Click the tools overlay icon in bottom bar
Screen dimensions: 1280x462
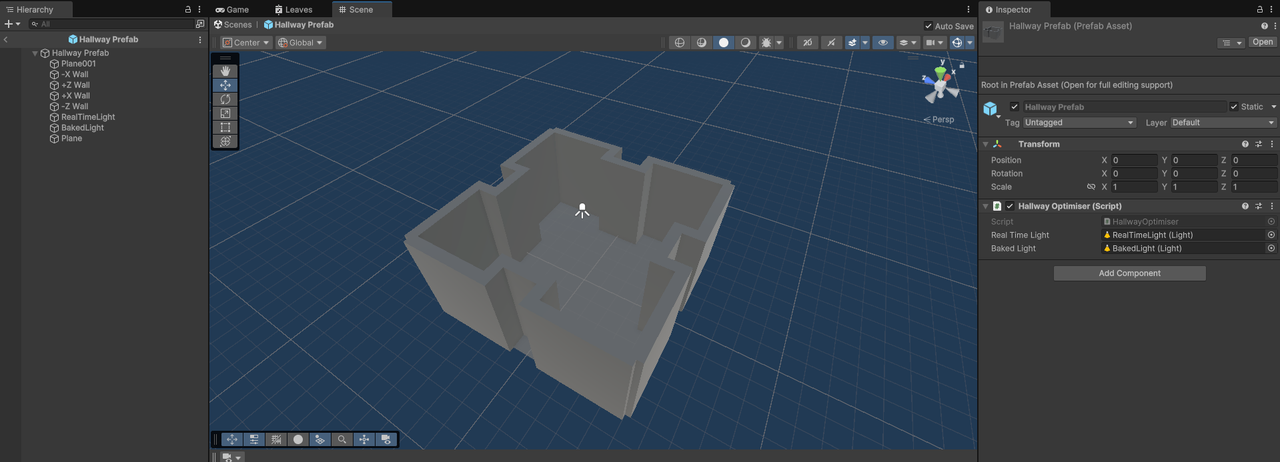point(232,439)
